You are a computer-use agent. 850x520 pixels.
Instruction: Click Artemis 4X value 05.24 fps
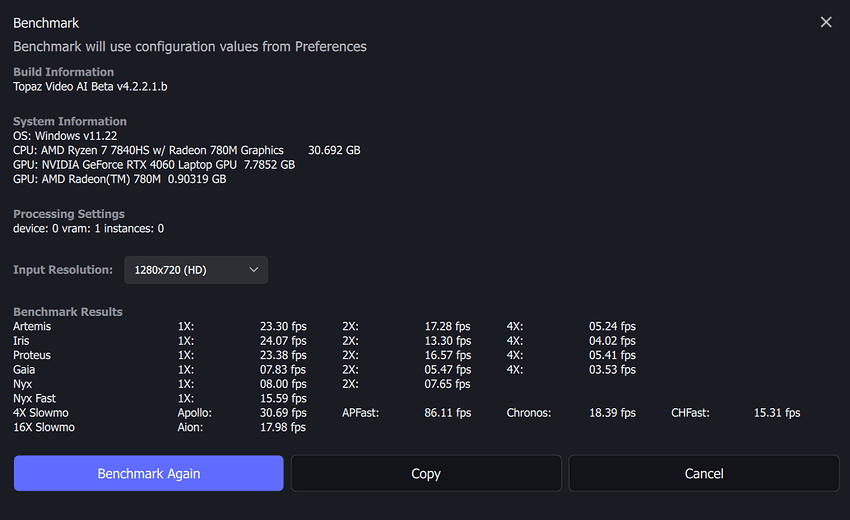point(613,326)
